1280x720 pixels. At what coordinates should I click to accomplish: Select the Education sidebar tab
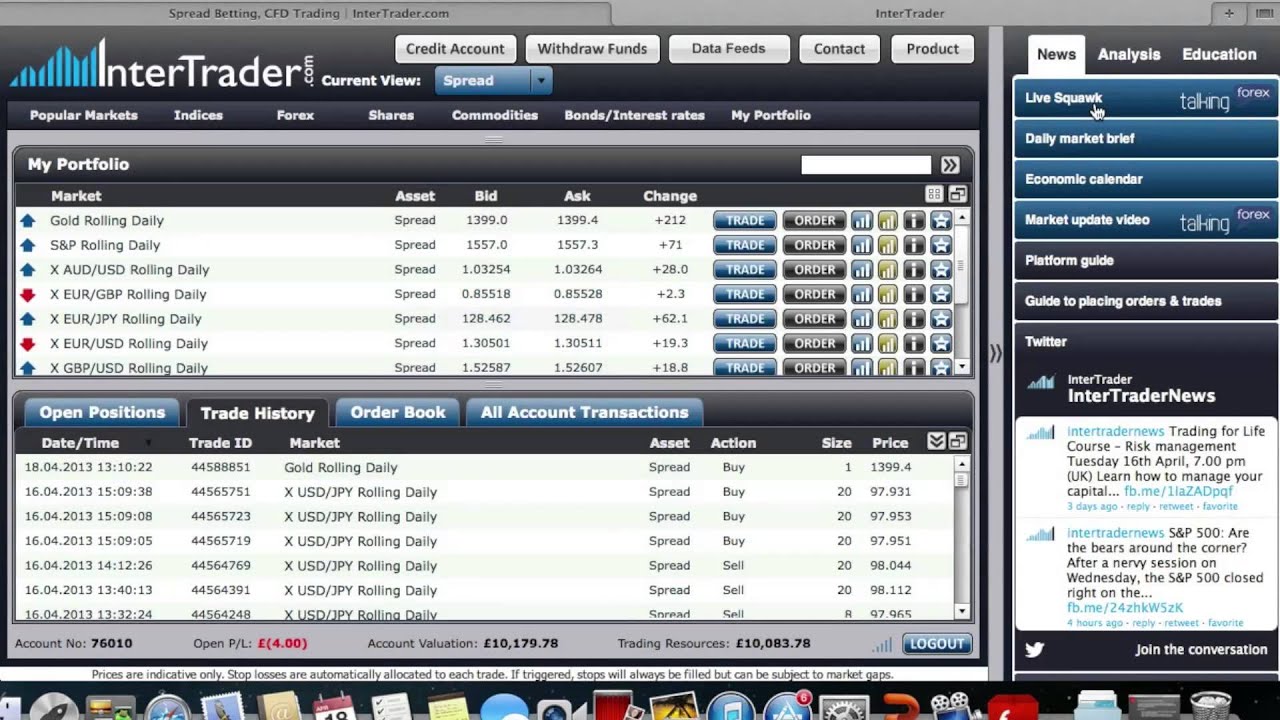(x=1219, y=55)
